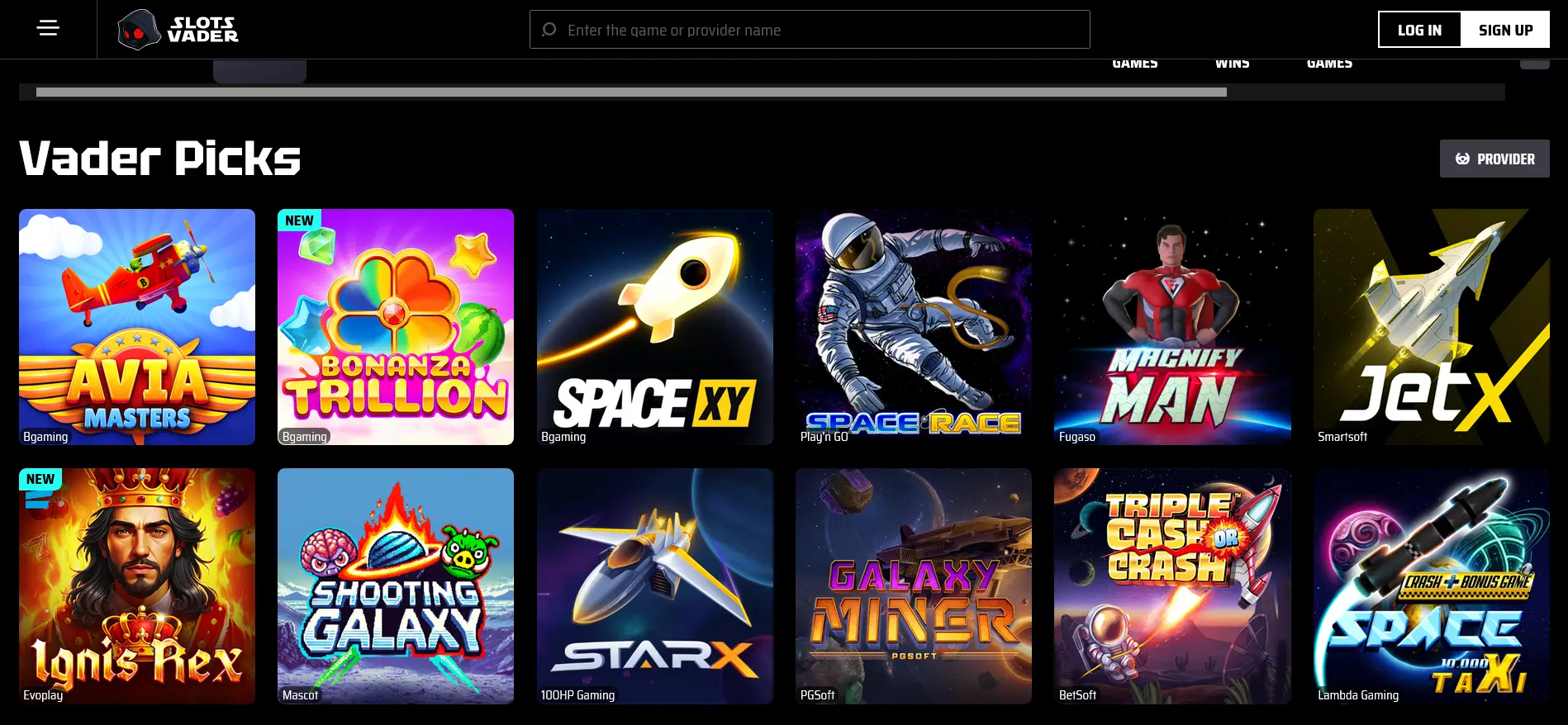The height and width of the screenshot is (725, 1568).
Task: Open the Avia Masters game thumbnail
Action: tap(137, 327)
